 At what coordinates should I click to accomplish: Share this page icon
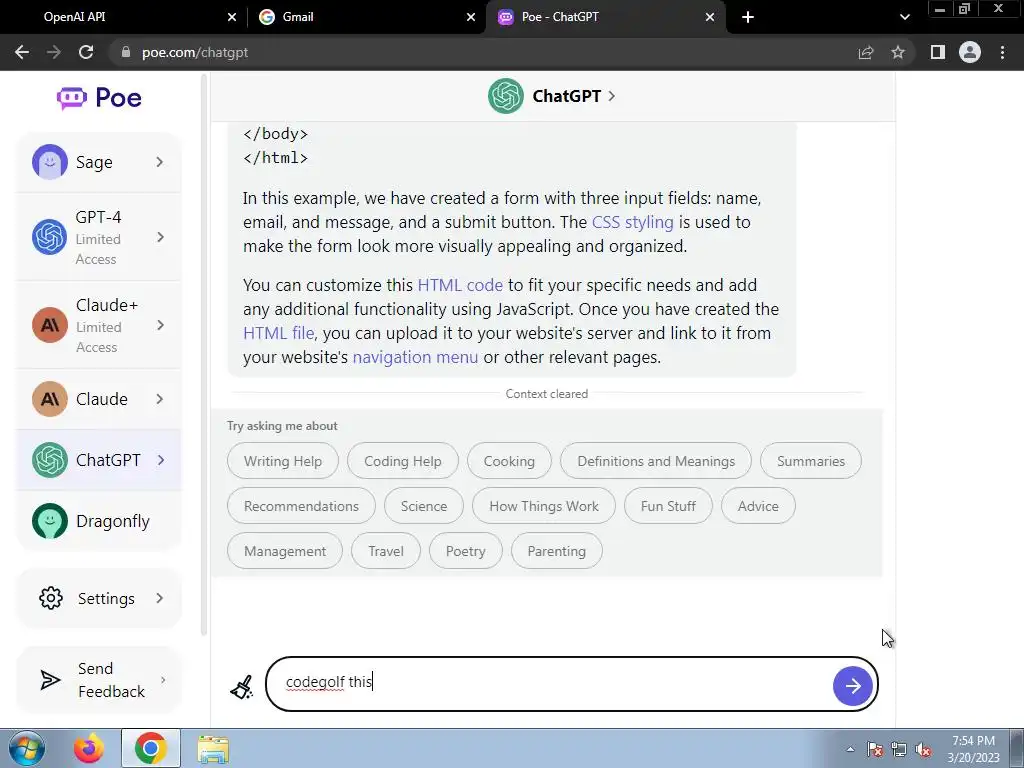866,52
